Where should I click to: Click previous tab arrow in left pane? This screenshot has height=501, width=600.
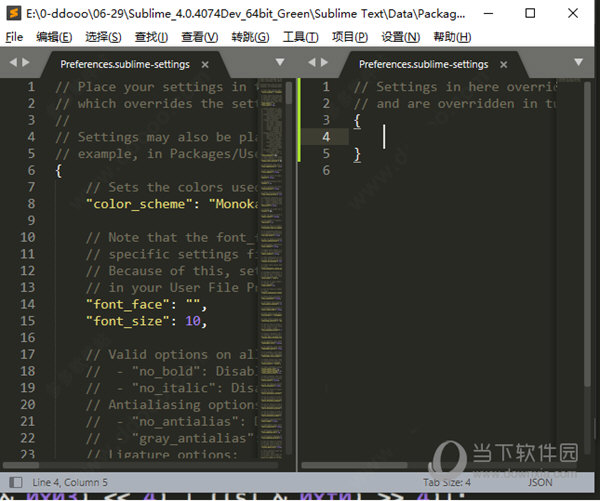pyautogui.click(x=14, y=63)
